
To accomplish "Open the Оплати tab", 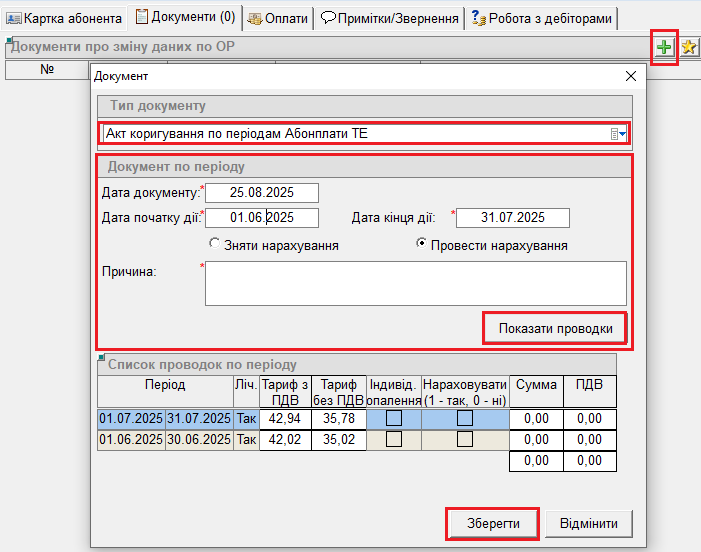I will [276, 18].
